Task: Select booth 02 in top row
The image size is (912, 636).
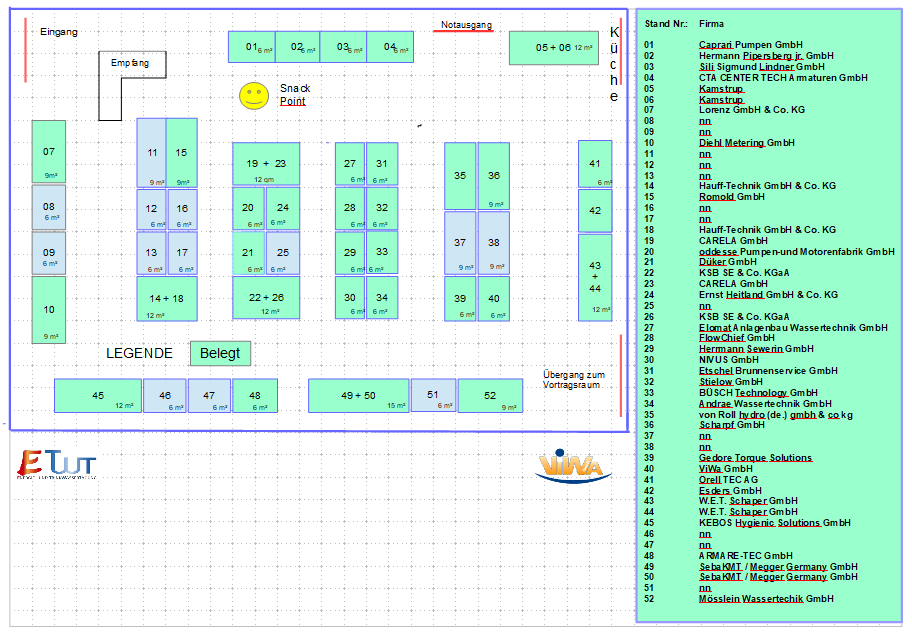Action: (x=298, y=47)
